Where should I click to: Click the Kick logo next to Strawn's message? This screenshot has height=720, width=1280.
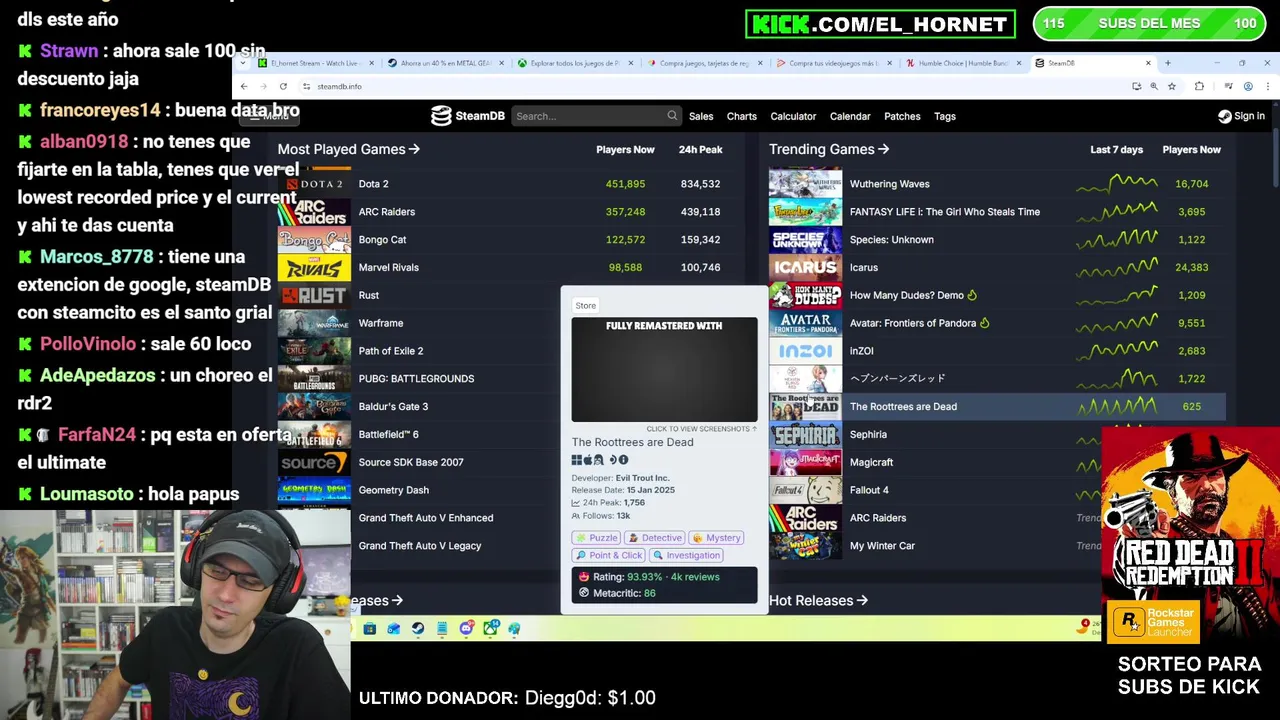[x=26, y=50]
